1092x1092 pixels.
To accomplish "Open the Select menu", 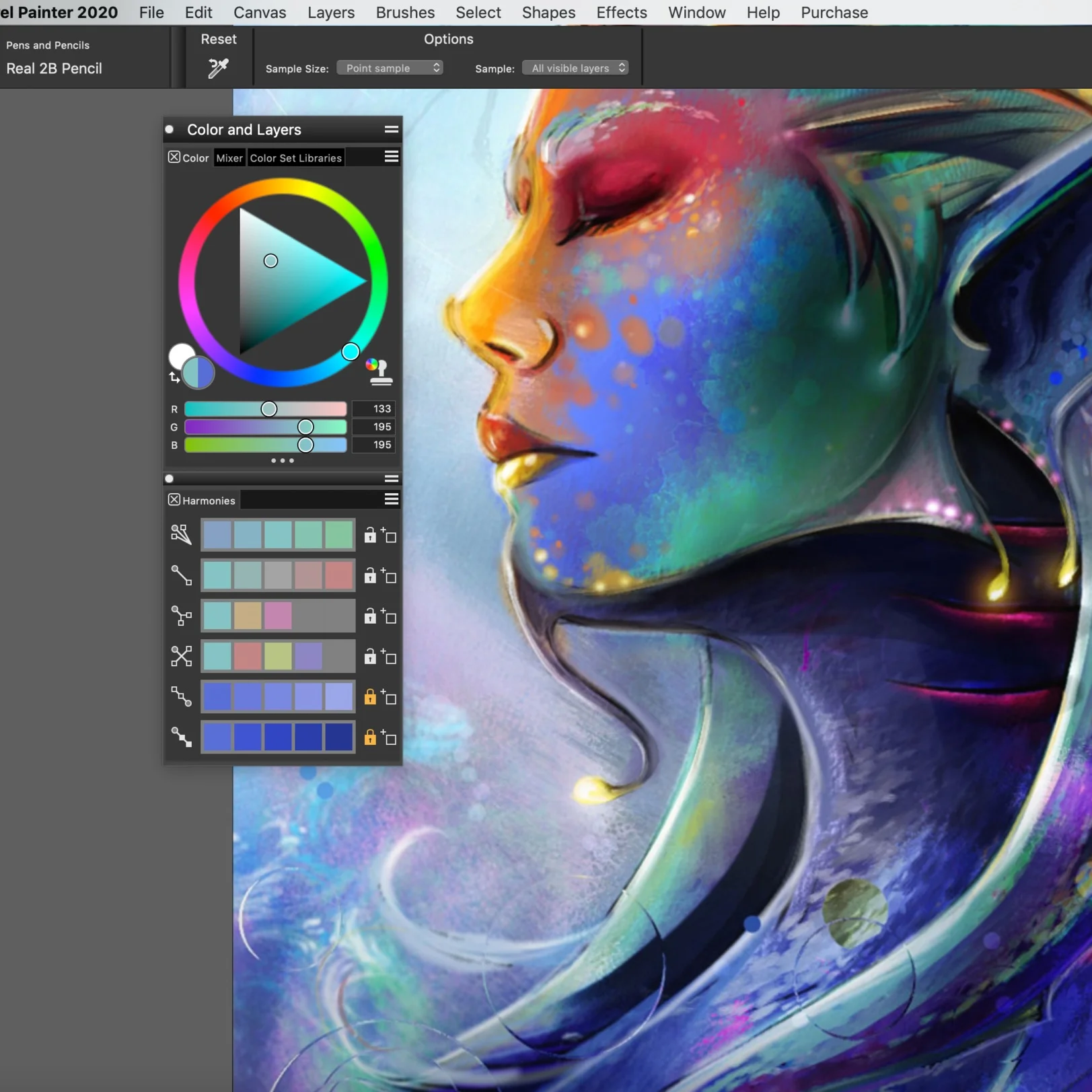I will 478,12.
